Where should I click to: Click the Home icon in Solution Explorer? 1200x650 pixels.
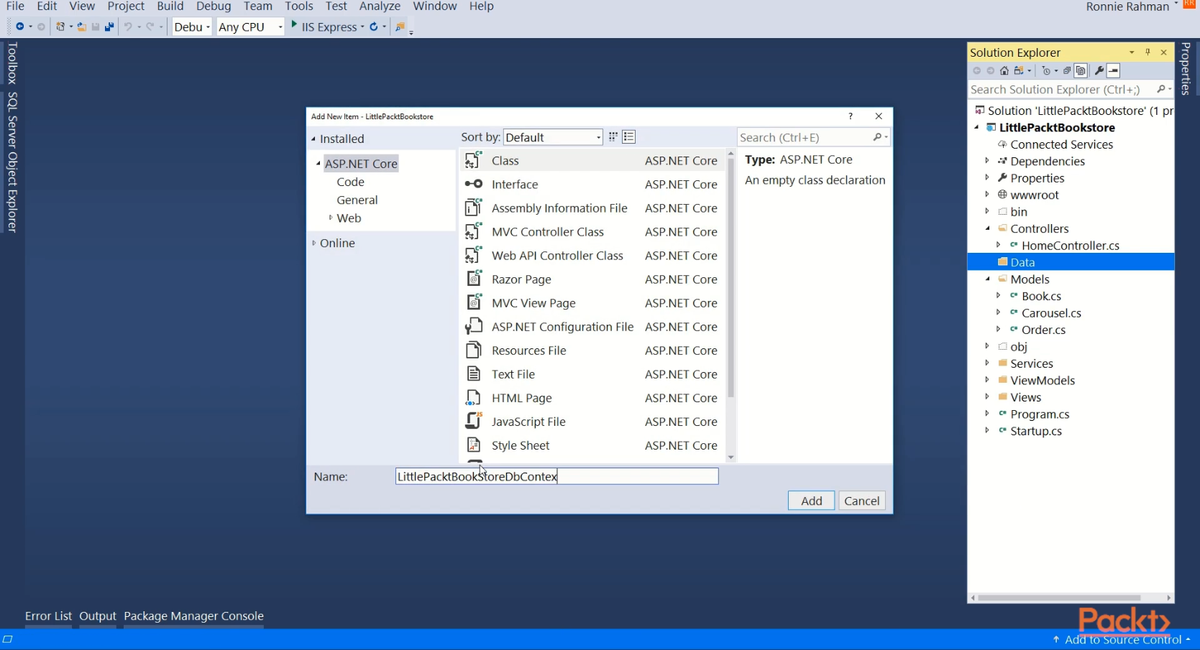point(1004,71)
